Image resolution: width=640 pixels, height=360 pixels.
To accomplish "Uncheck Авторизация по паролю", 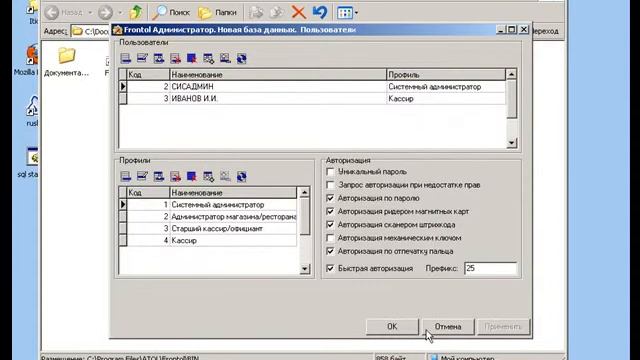I will 330,198.
